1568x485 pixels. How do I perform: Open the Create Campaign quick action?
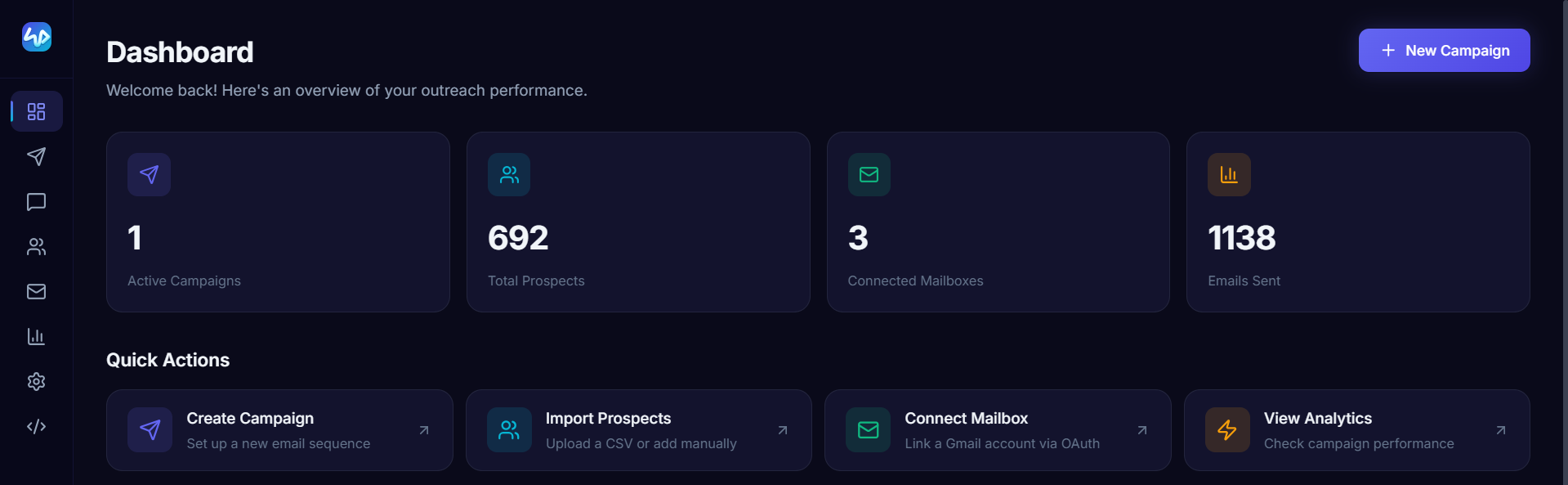[x=279, y=430]
